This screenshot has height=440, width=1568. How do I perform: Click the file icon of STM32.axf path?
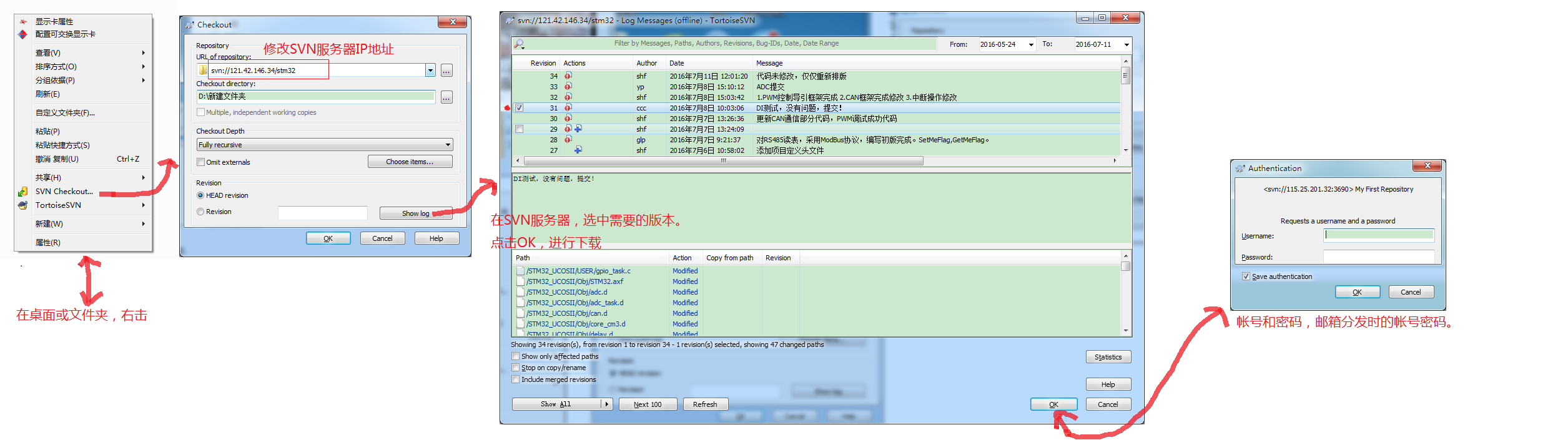click(520, 281)
